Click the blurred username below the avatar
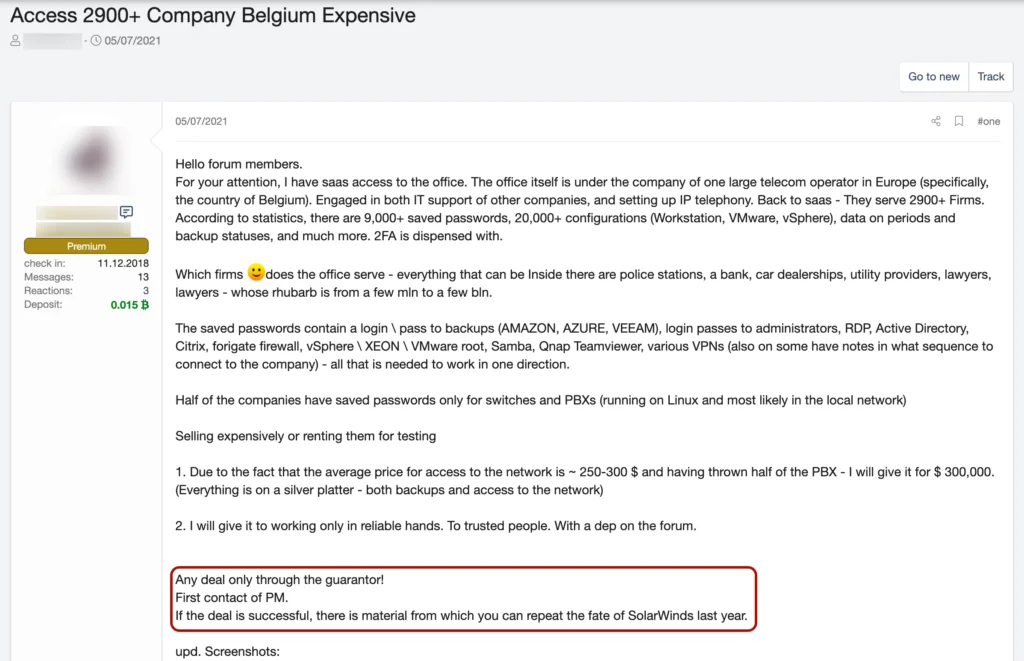This screenshot has width=1024, height=661. click(x=77, y=213)
